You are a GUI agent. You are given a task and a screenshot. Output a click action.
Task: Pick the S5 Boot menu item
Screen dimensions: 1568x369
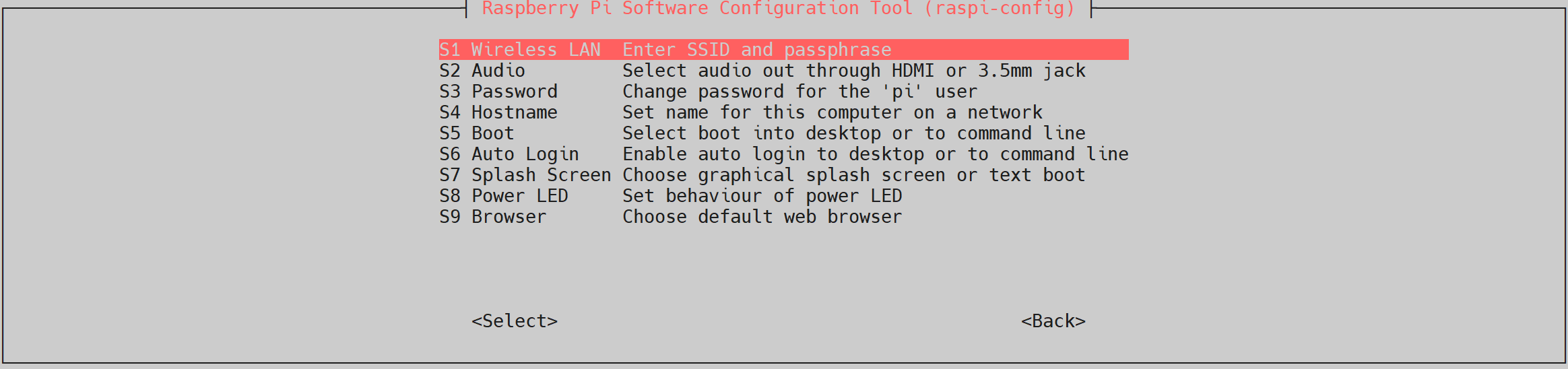tap(477, 133)
